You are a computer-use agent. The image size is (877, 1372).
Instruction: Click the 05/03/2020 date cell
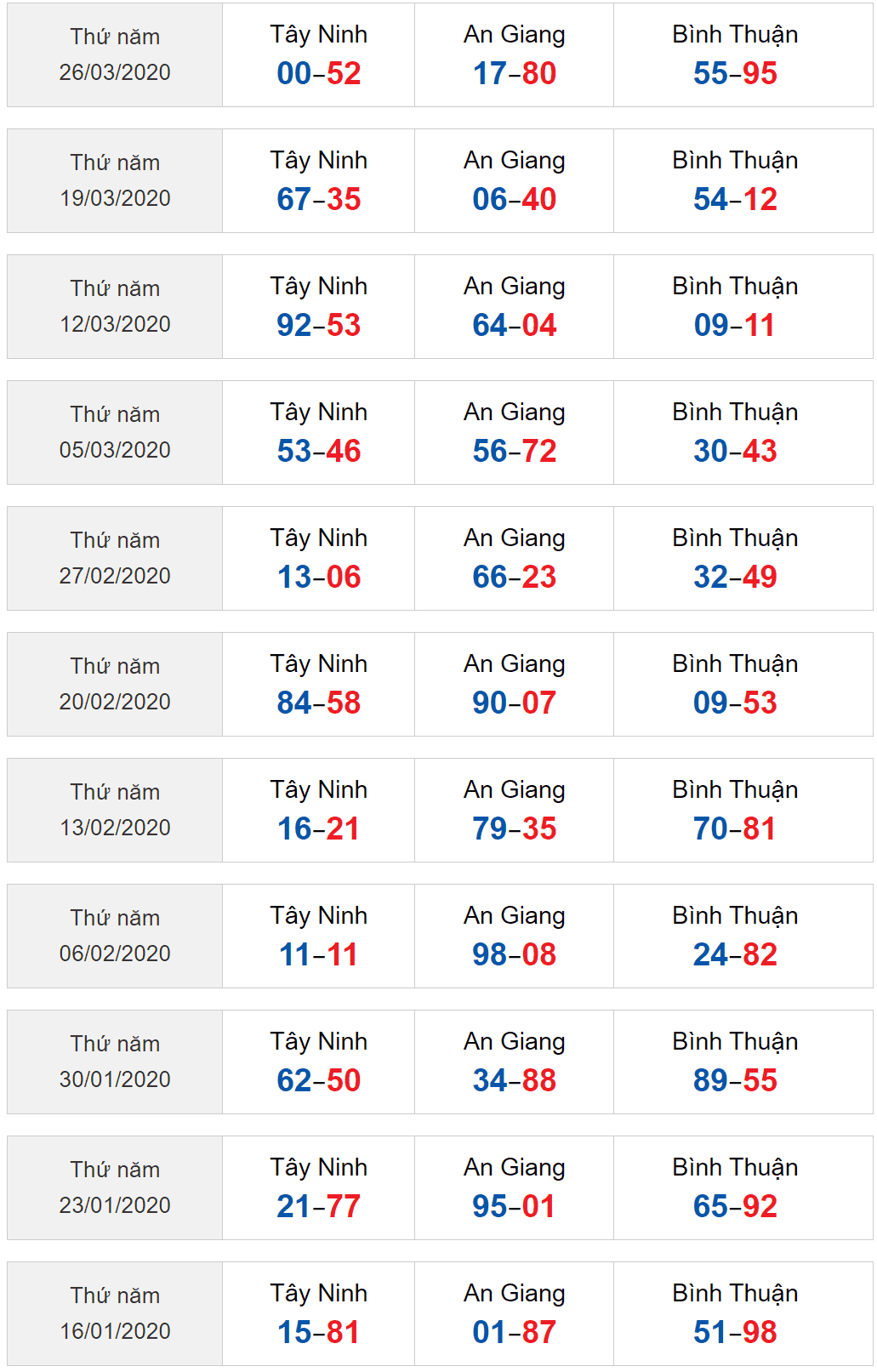(115, 432)
